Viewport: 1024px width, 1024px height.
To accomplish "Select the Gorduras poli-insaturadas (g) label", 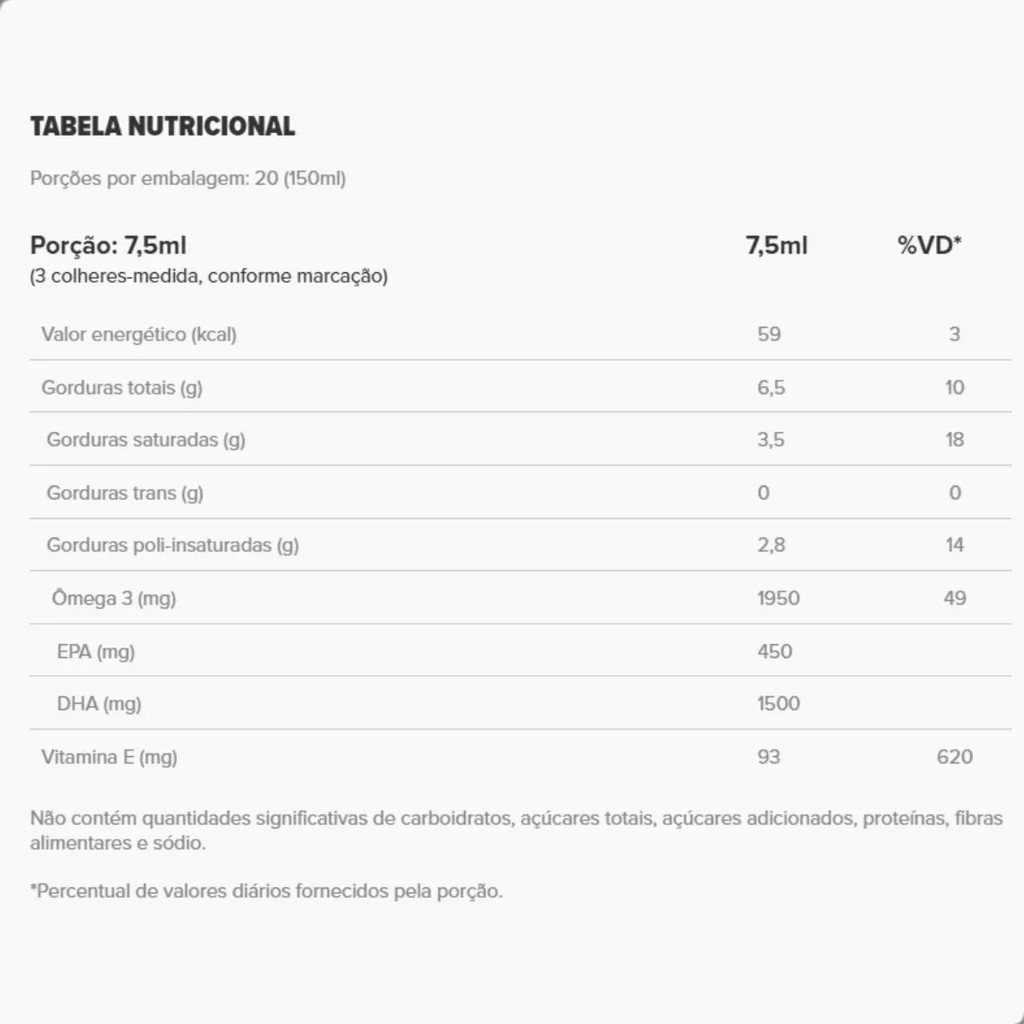I will pos(173,545).
